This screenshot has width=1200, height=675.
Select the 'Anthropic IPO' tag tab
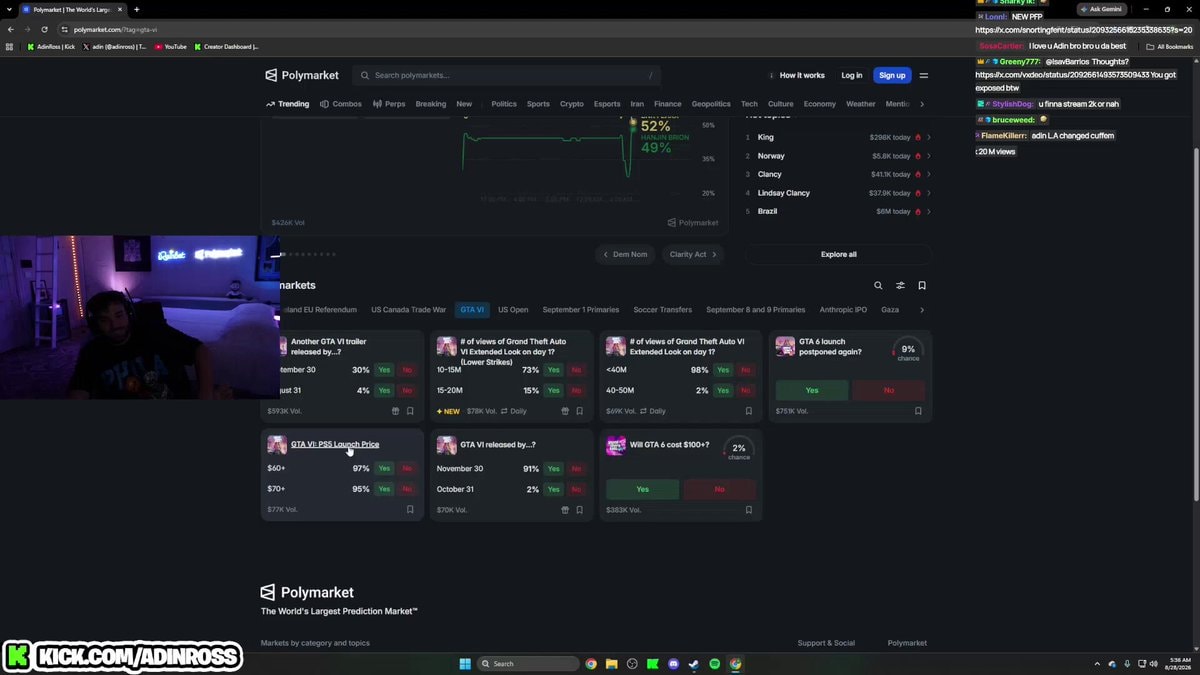click(843, 310)
